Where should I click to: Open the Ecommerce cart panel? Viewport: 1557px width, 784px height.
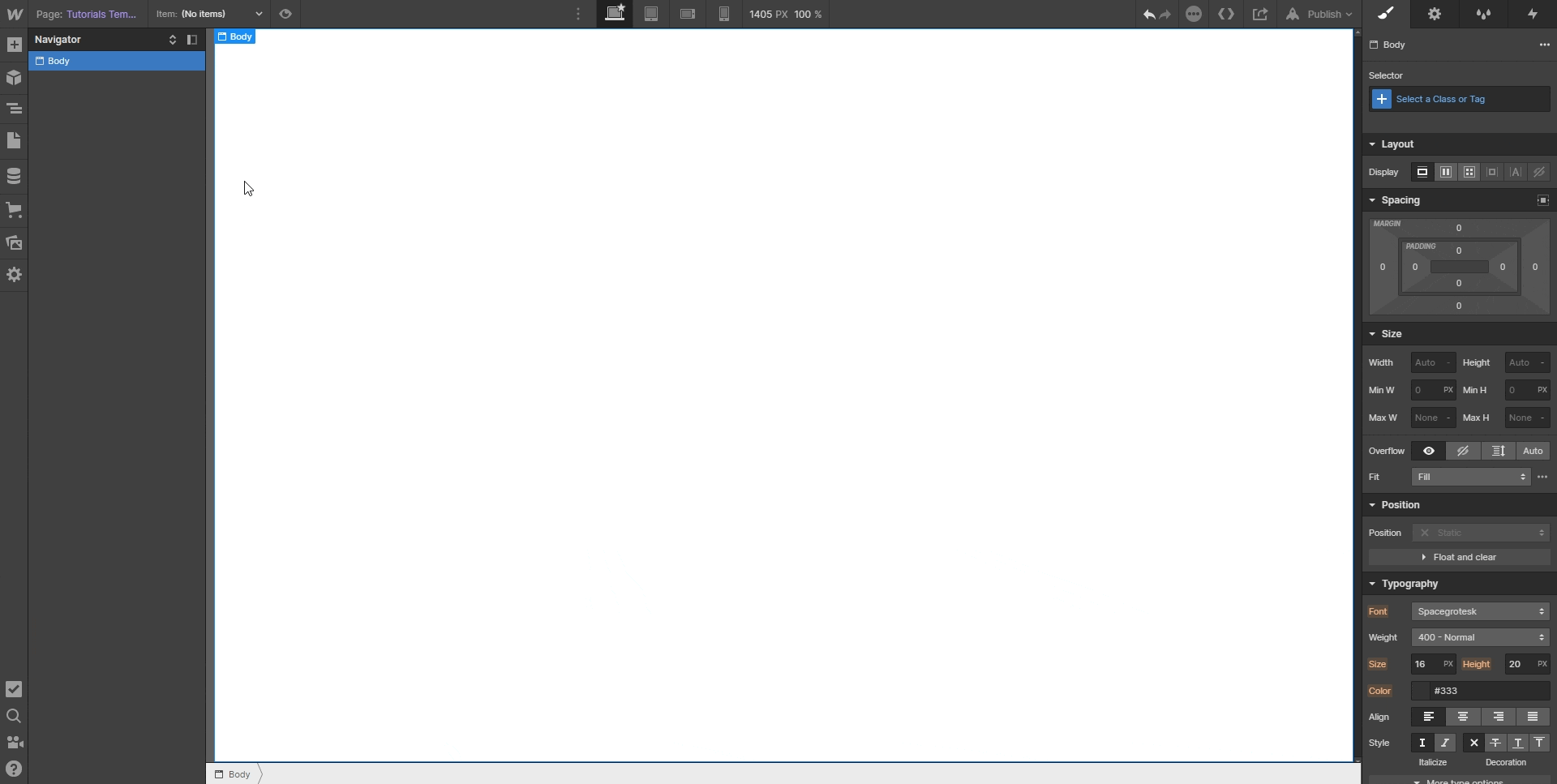[14, 210]
